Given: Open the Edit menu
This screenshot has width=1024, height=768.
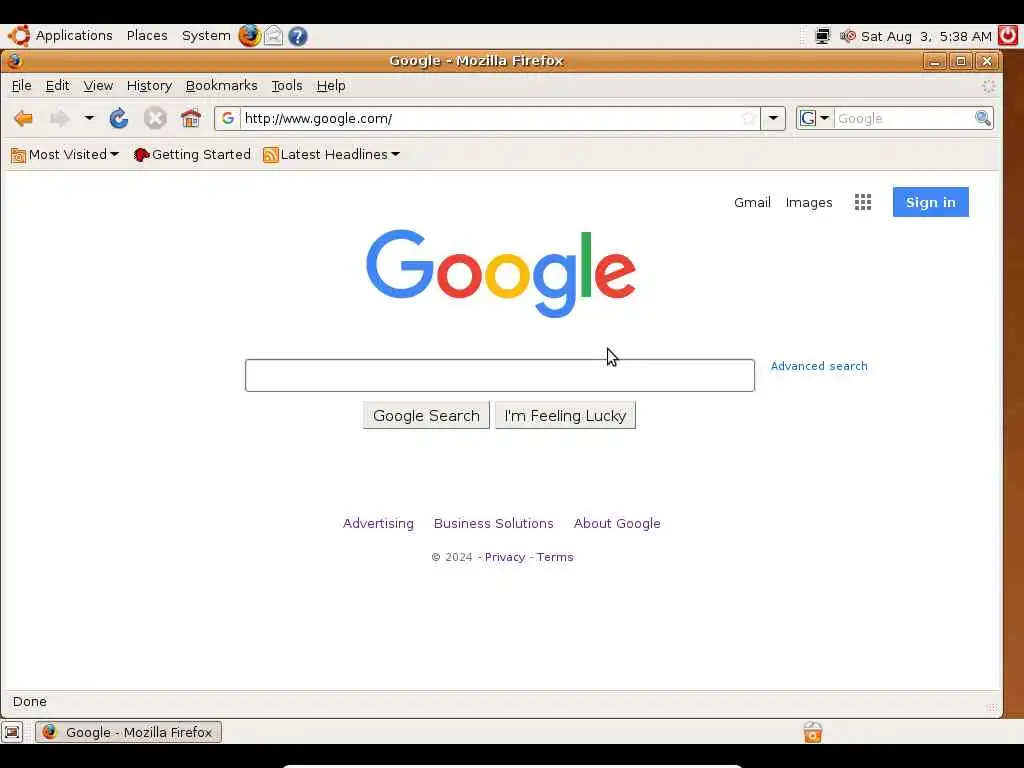Looking at the screenshot, I should (57, 86).
